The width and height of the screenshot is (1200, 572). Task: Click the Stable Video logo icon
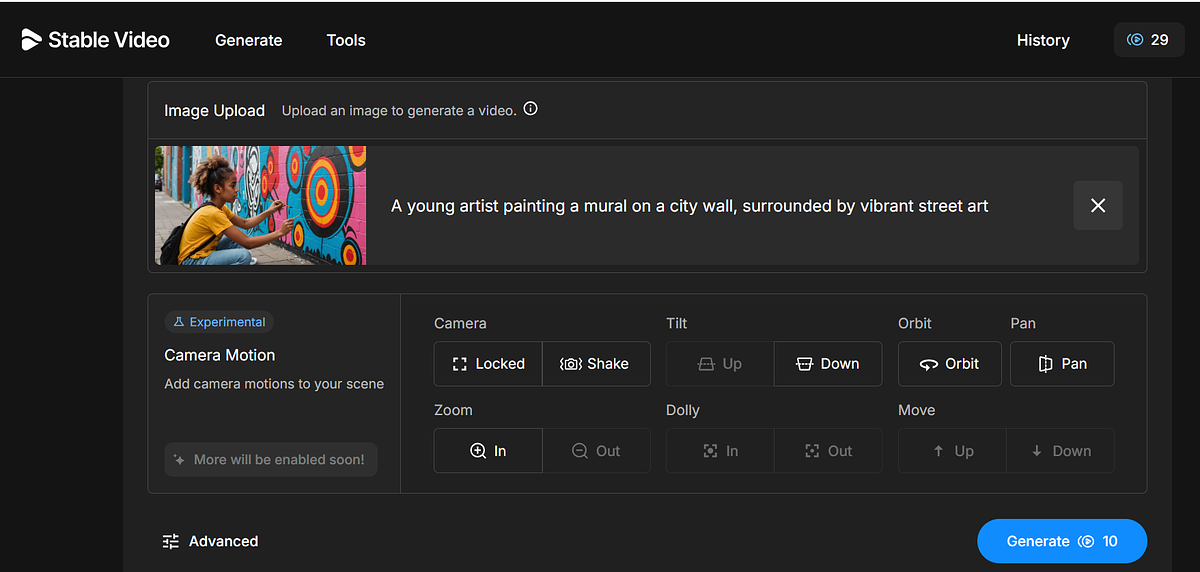[x=31, y=40]
